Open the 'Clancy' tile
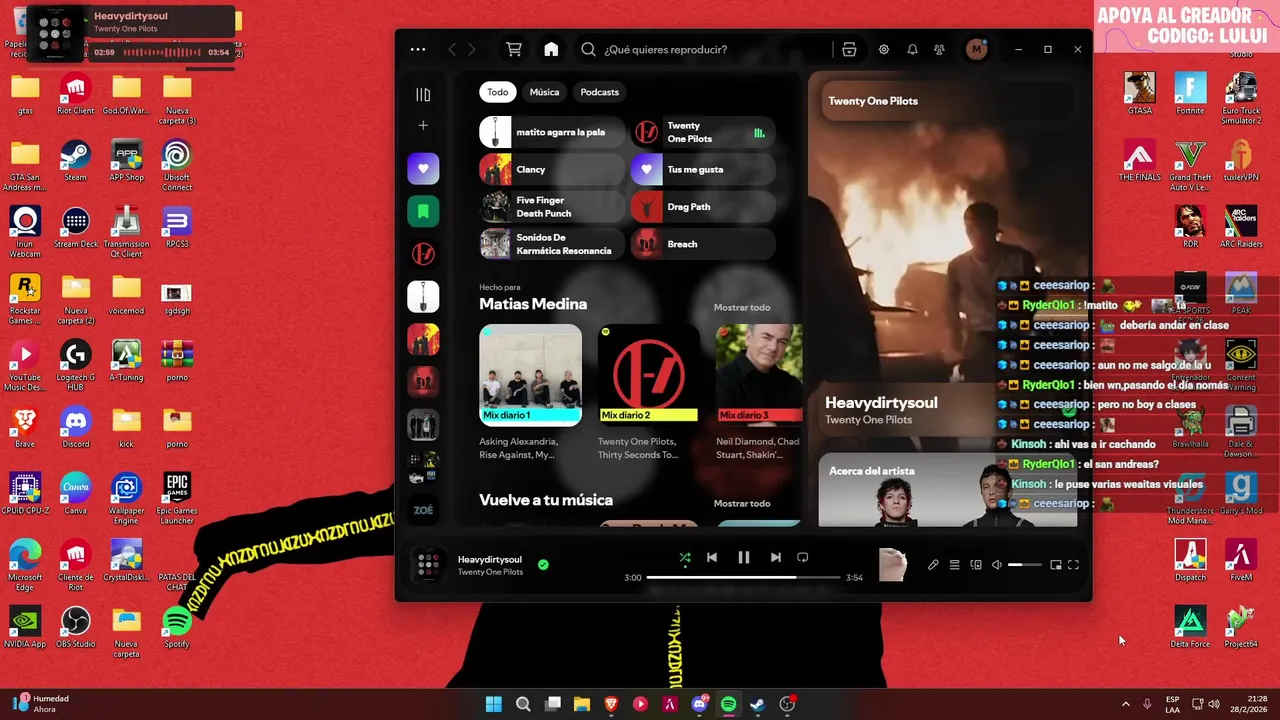1280x720 pixels. click(x=552, y=169)
